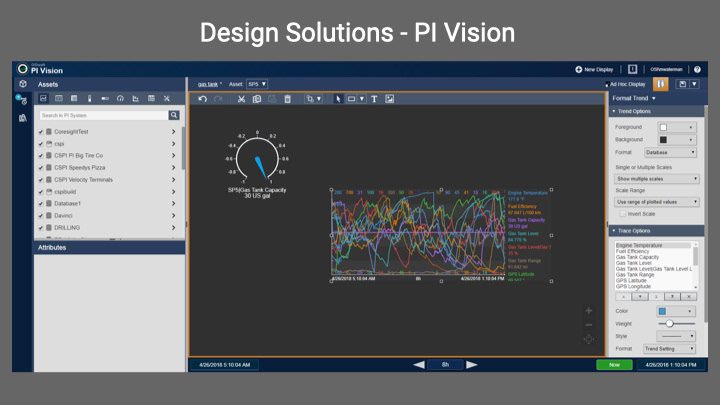Expand the DRILLING chevron
Screen dimensions: 720x405
174,227
